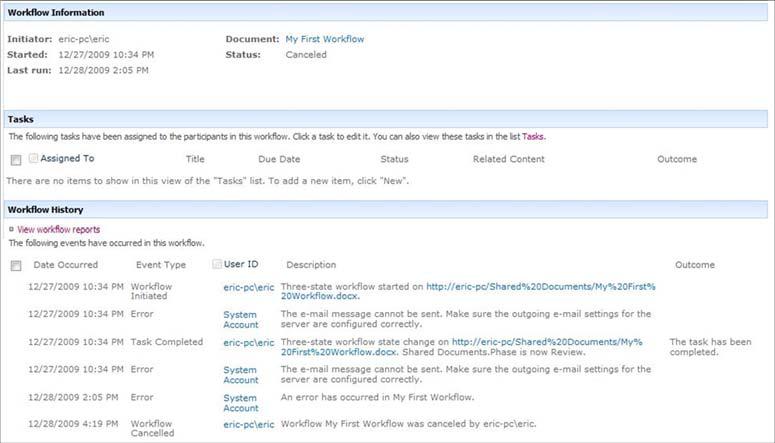Open eric-pc\eric user in Workflow Cancelled row
The width and height of the screenshot is (775, 443).
(248, 425)
